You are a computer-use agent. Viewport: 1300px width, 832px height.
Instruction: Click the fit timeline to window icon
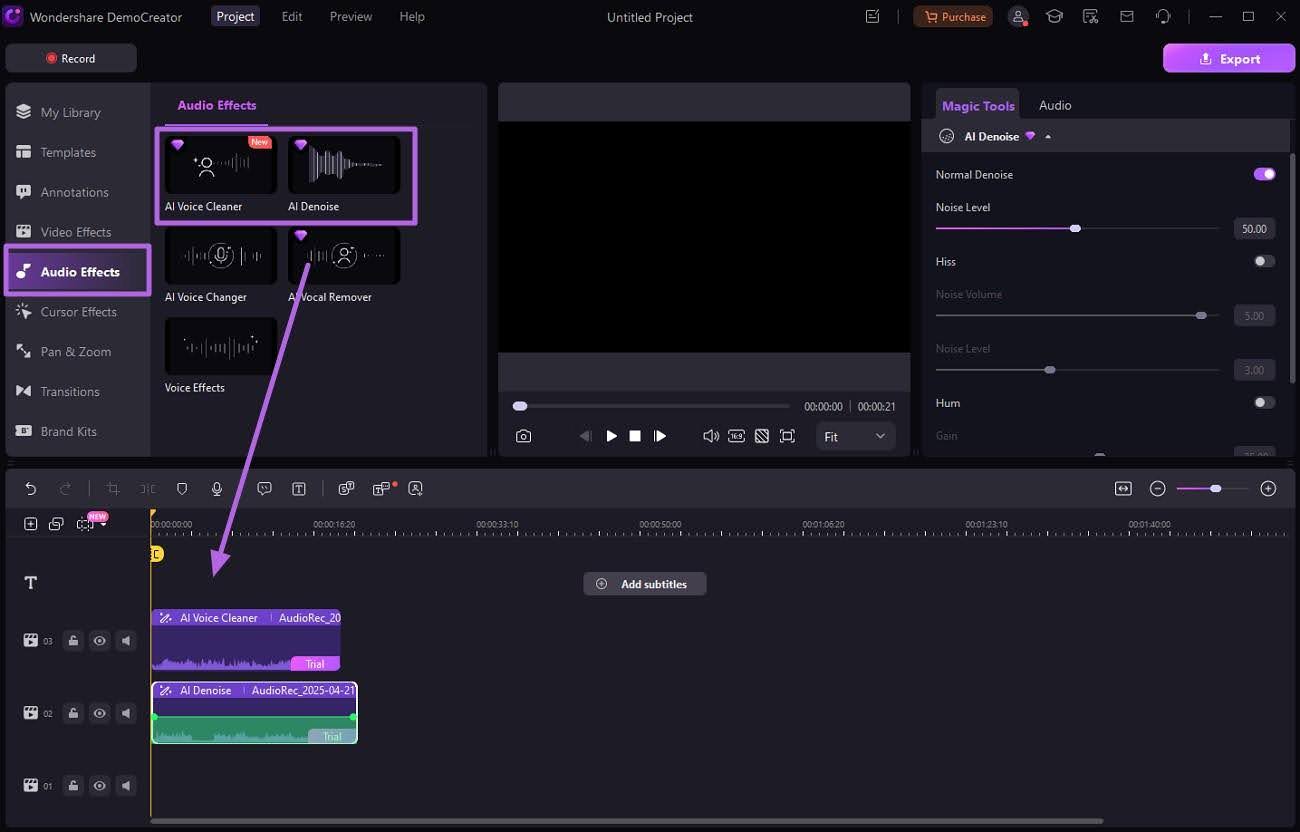tap(1123, 488)
